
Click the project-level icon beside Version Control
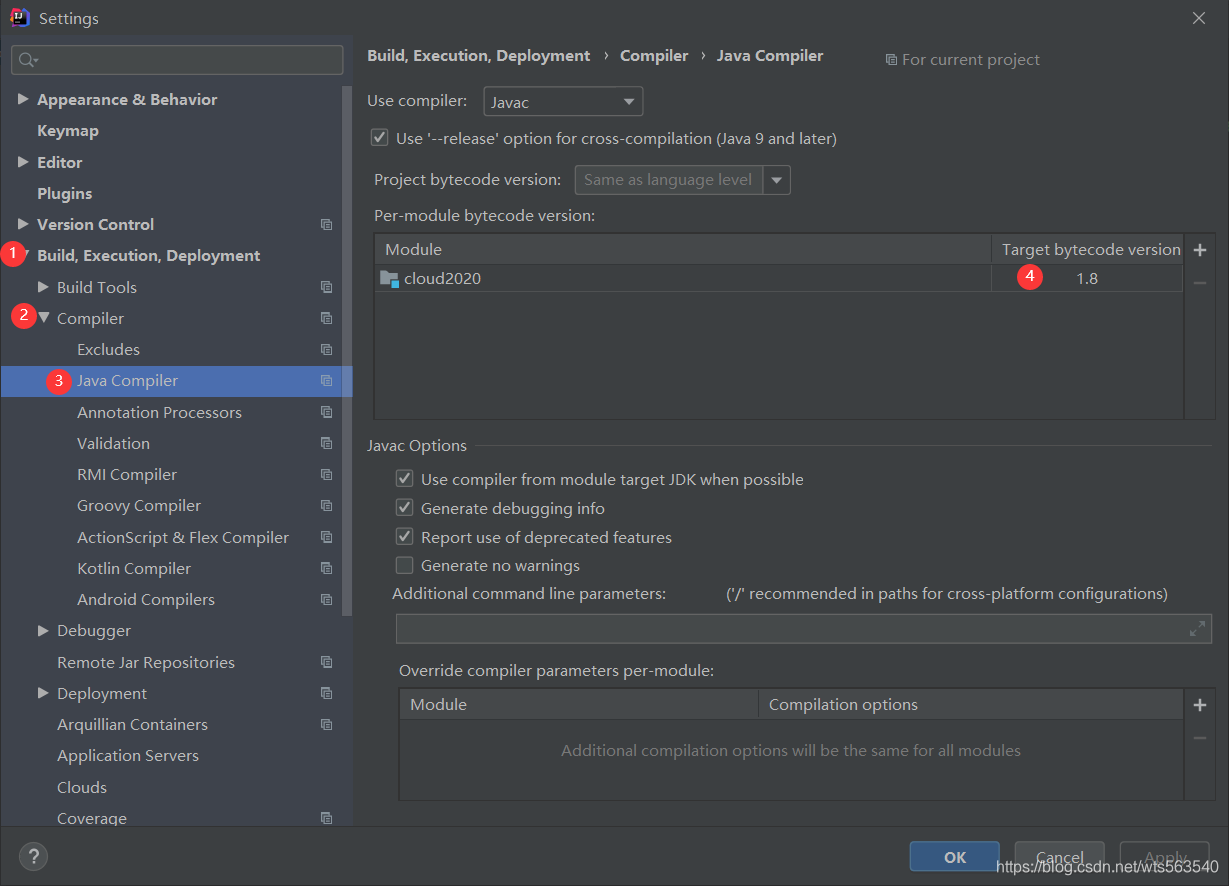pyautogui.click(x=326, y=225)
